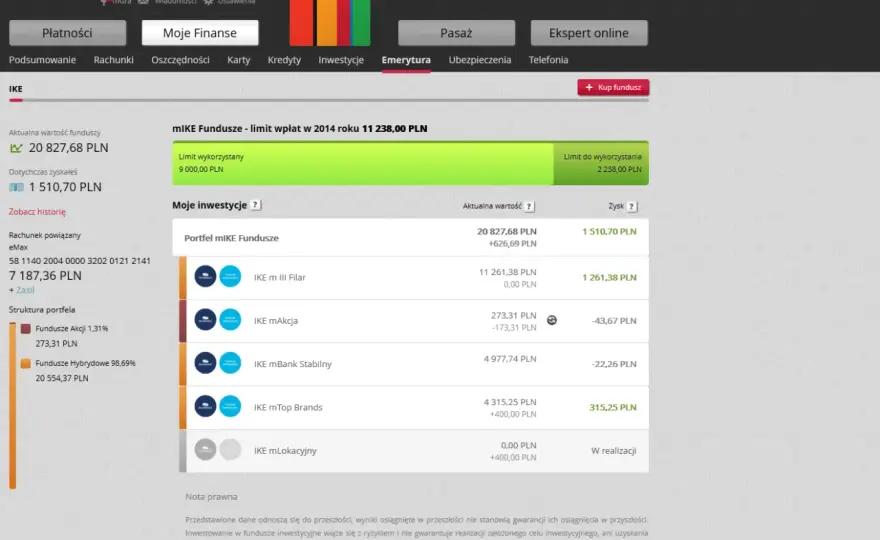The image size is (880, 540).
Task: Open the IKE mAkcja fund
Action: click(x=414, y=321)
